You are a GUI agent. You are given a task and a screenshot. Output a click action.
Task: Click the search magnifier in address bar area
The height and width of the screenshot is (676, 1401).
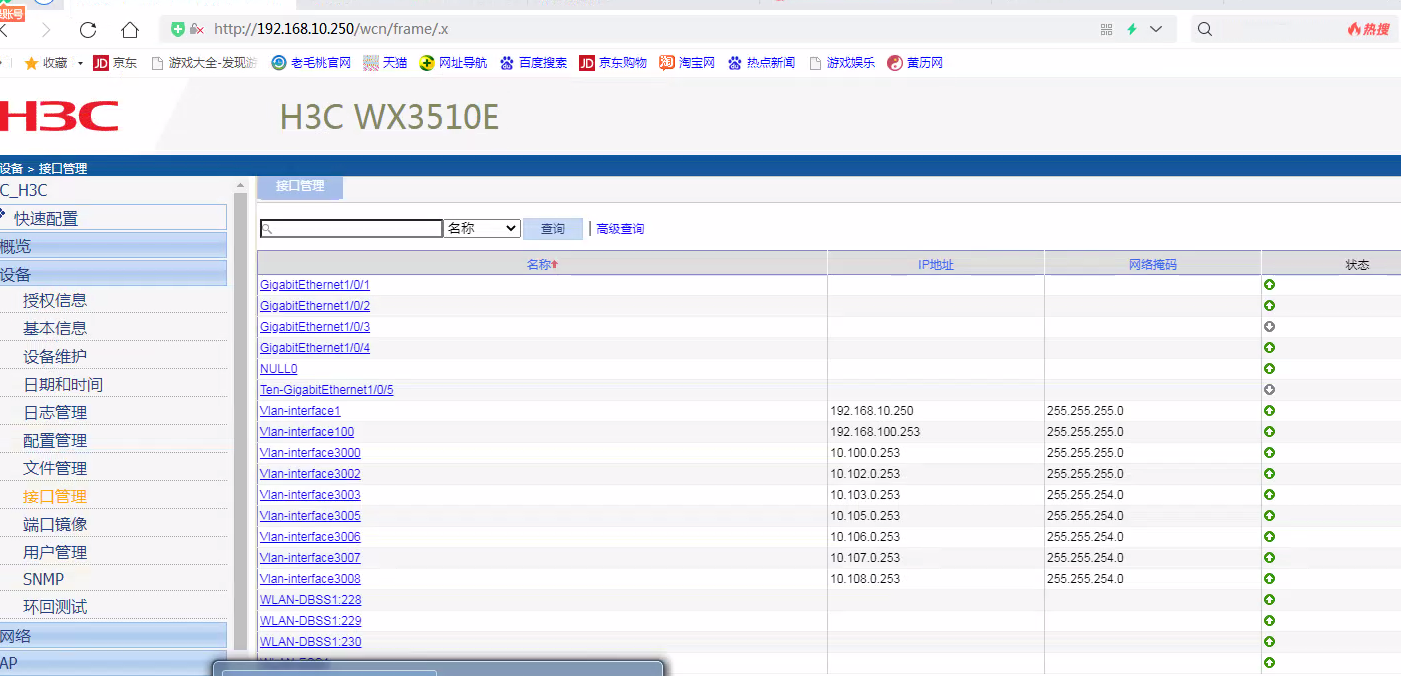pyautogui.click(x=1205, y=29)
